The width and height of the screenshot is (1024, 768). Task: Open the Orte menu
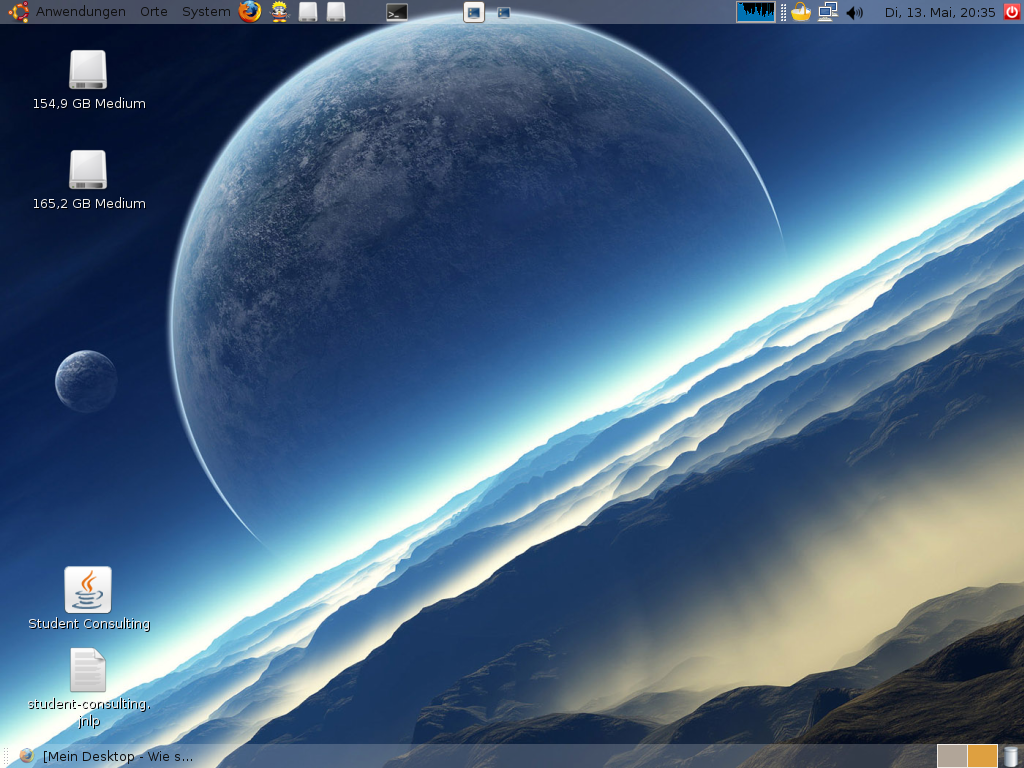pyautogui.click(x=154, y=12)
